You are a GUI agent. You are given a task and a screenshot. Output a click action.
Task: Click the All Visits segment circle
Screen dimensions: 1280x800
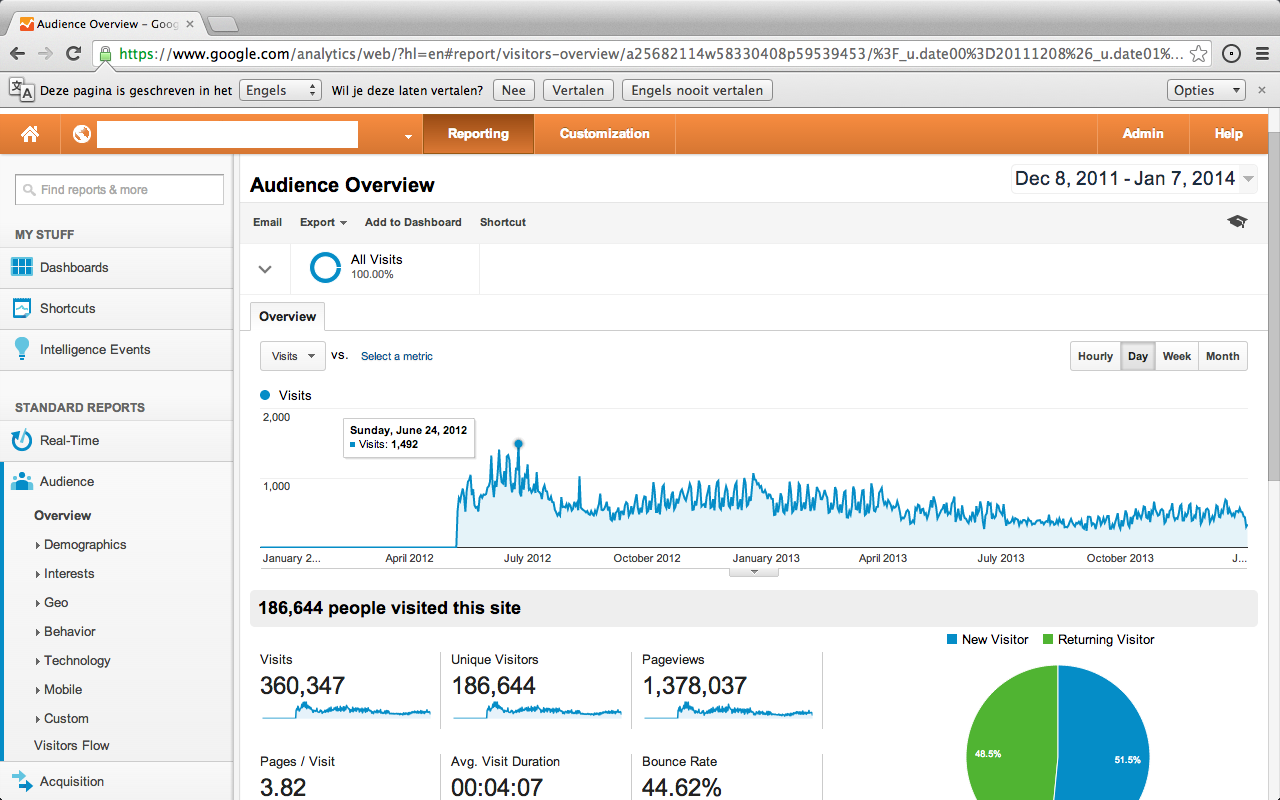pos(326,267)
